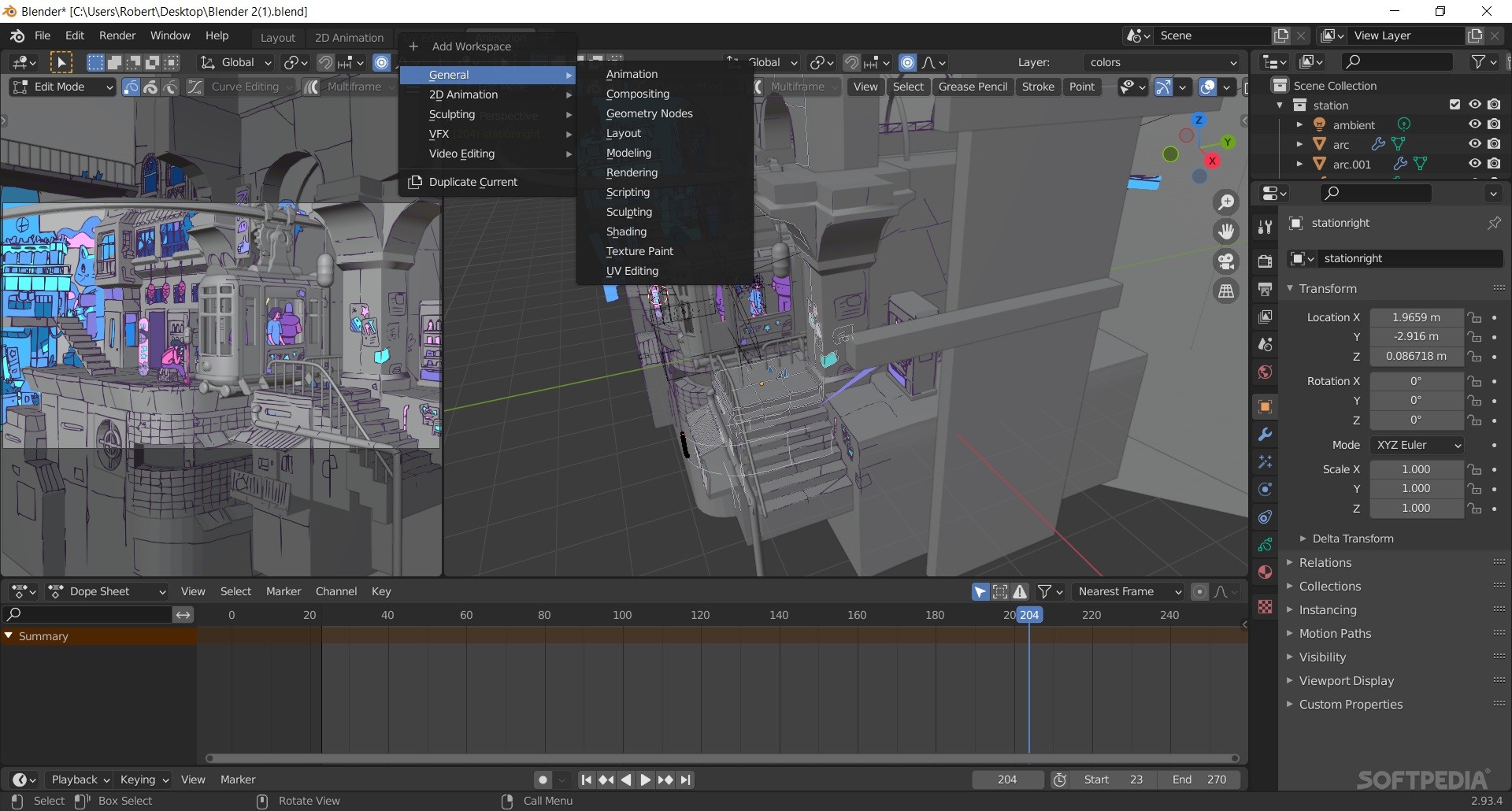1512x811 pixels.
Task: Switch perspective/orthographic grid icon
Action: pyautogui.click(x=1226, y=291)
